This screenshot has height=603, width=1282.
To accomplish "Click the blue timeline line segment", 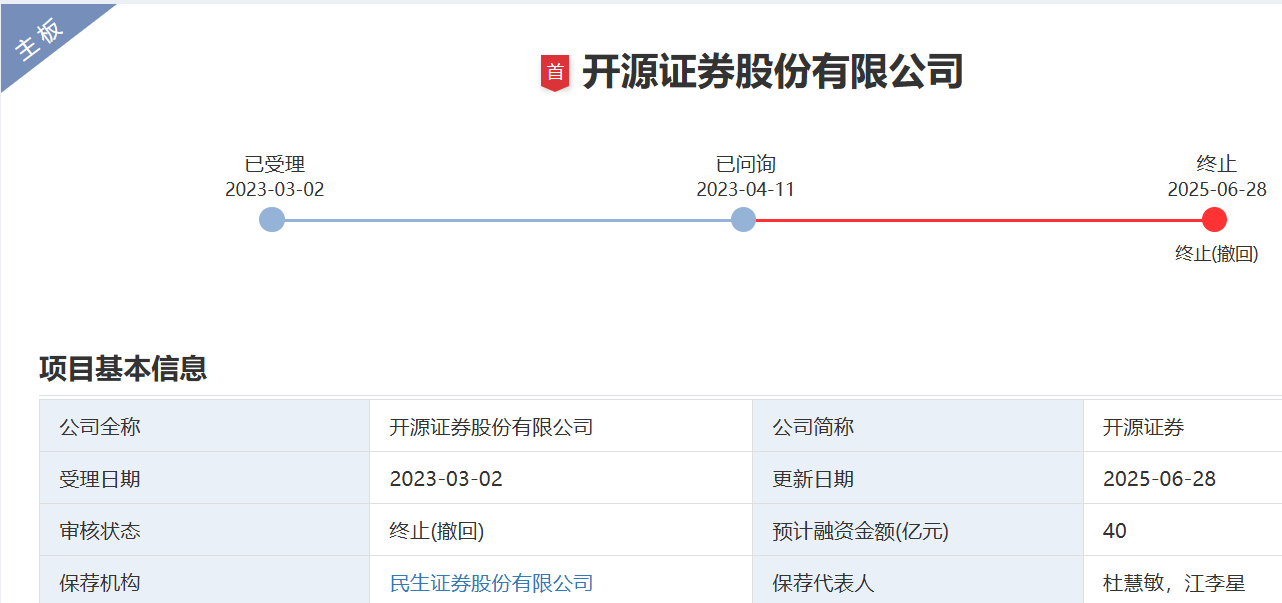I will tap(507, 220).
